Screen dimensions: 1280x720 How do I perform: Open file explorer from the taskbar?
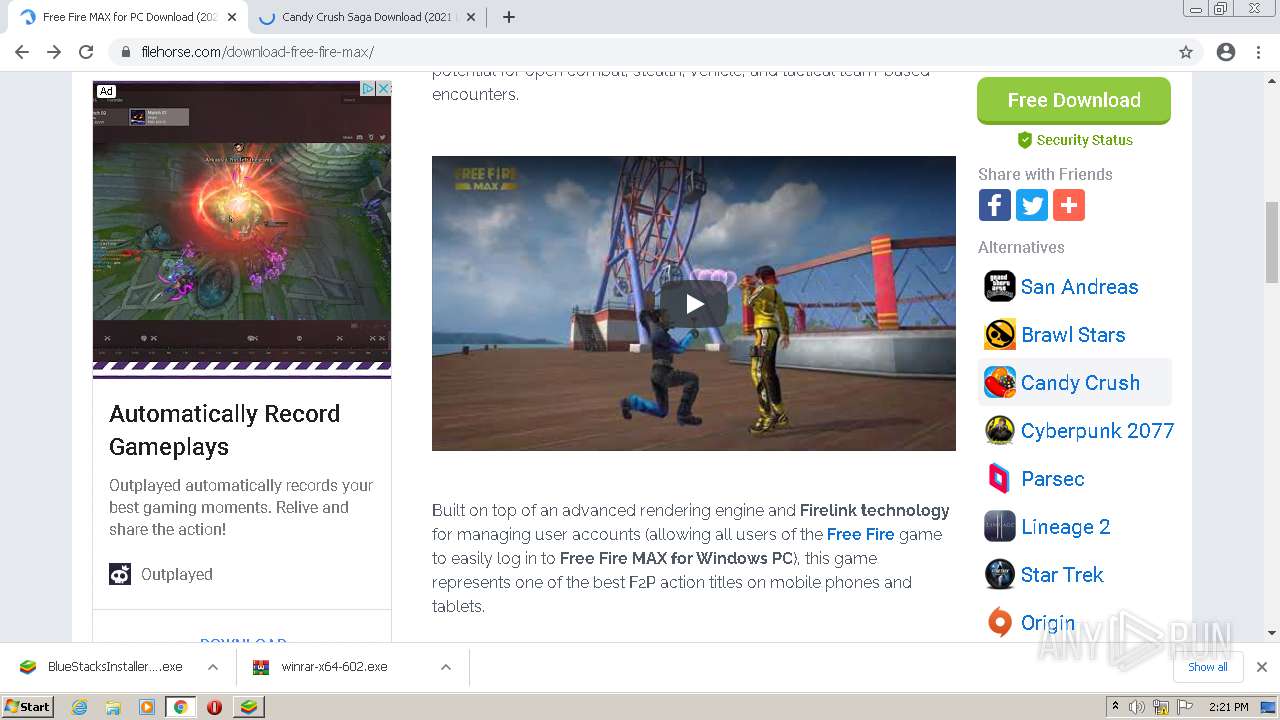[113, 707]
